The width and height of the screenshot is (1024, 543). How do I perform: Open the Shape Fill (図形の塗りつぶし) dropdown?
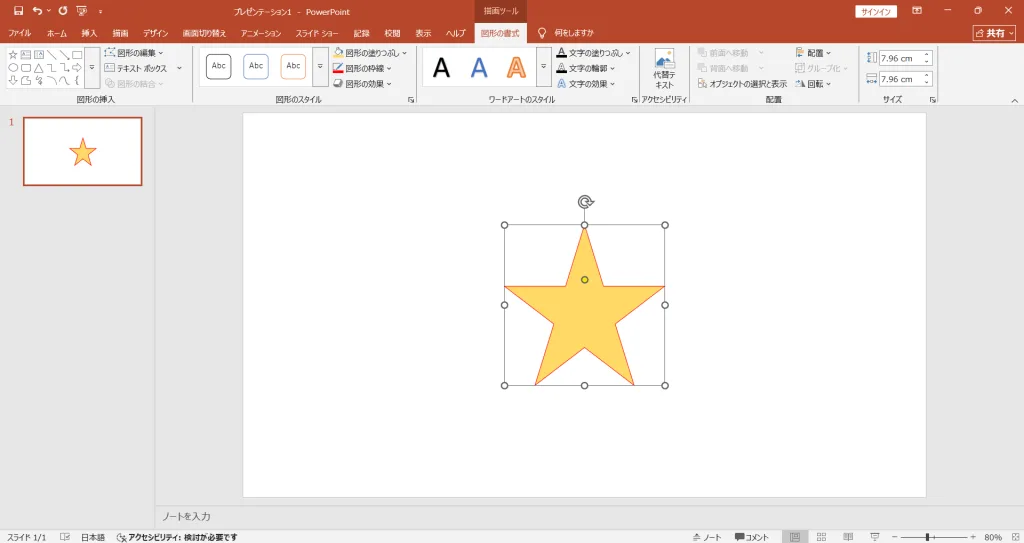point(370,52)
